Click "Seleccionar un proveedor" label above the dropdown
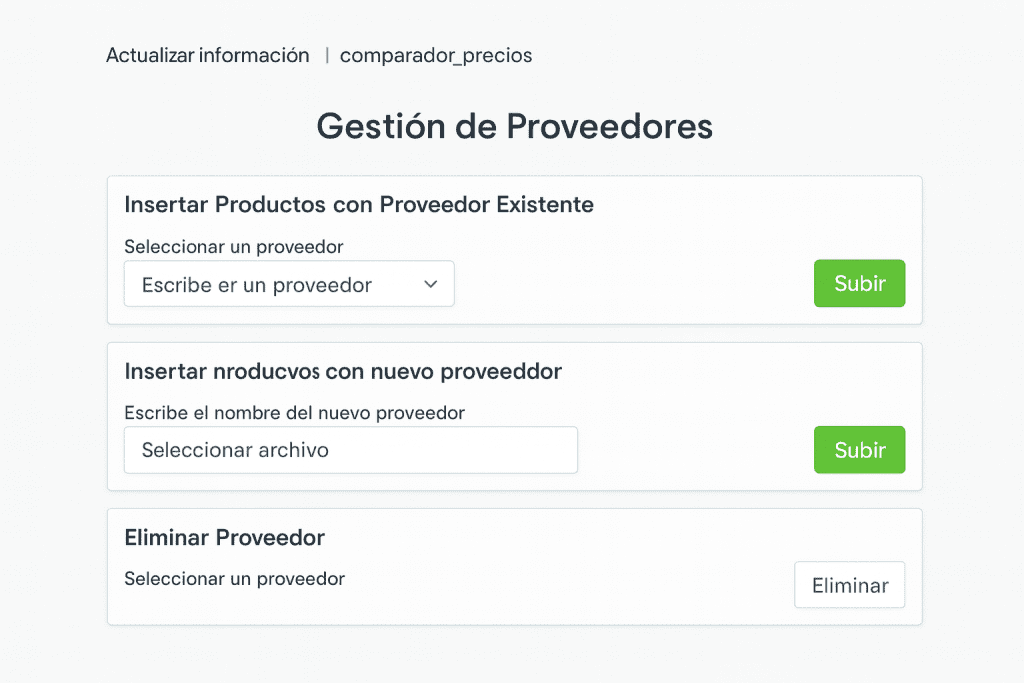The height and width of the screenshot is (683, 1024). point(234,246)
